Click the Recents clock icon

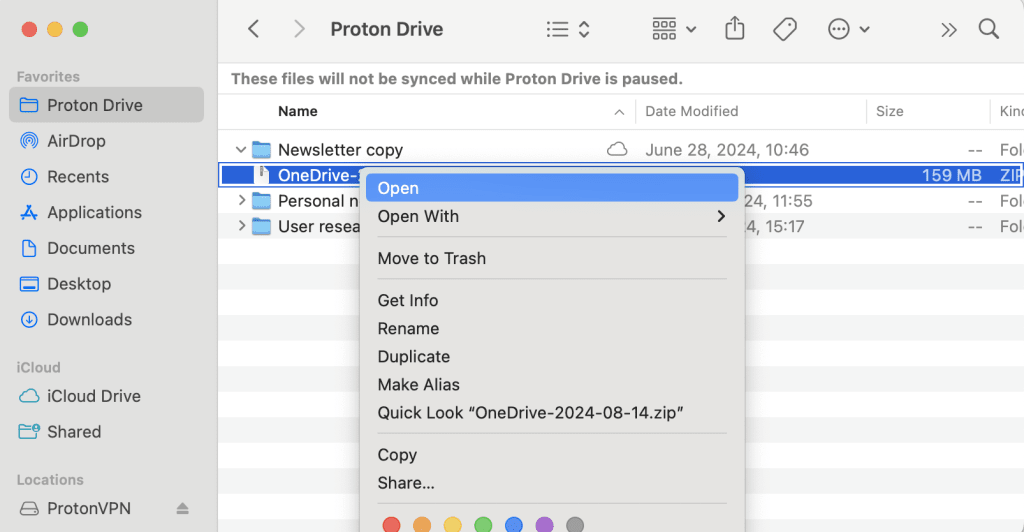(29, 177)
